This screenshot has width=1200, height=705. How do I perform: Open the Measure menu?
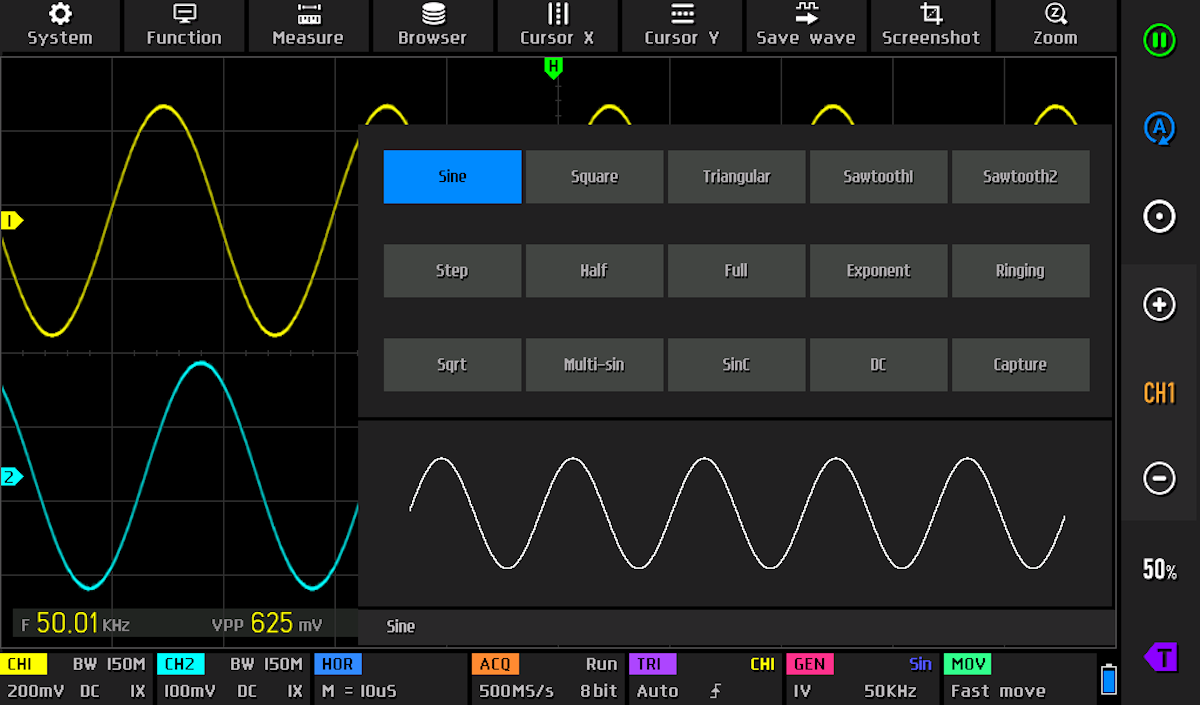pos(308,25)
